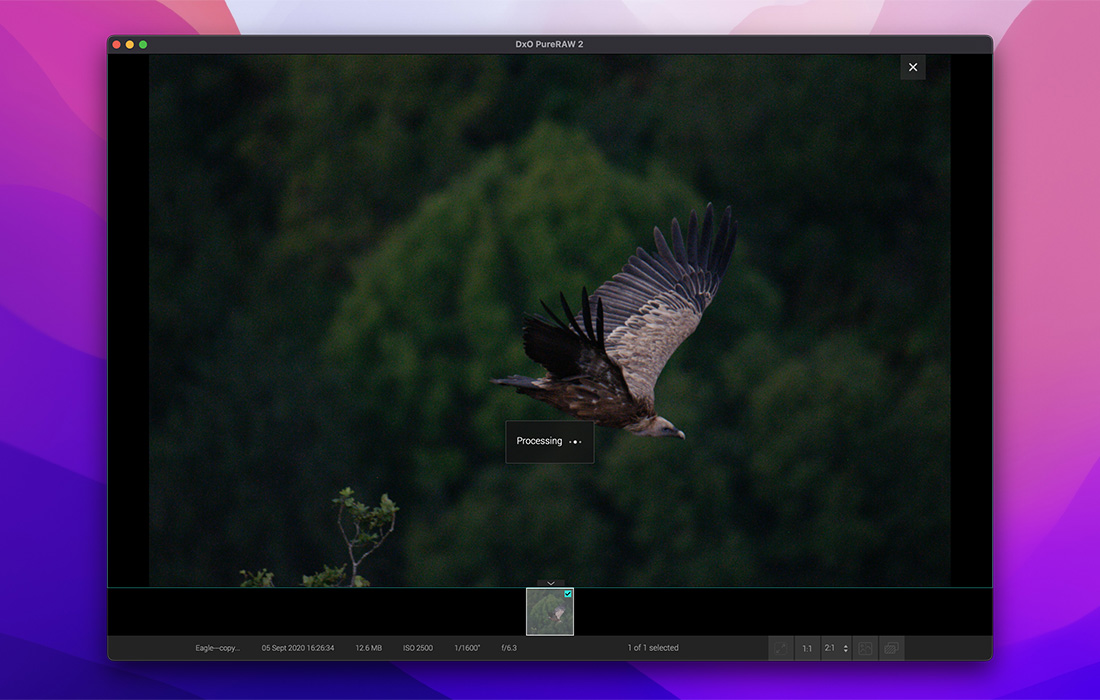The width and height of the screenshot is (1100, 700).
Task: Click the 1/1600" shutter speed value
Action: point(467,648)
